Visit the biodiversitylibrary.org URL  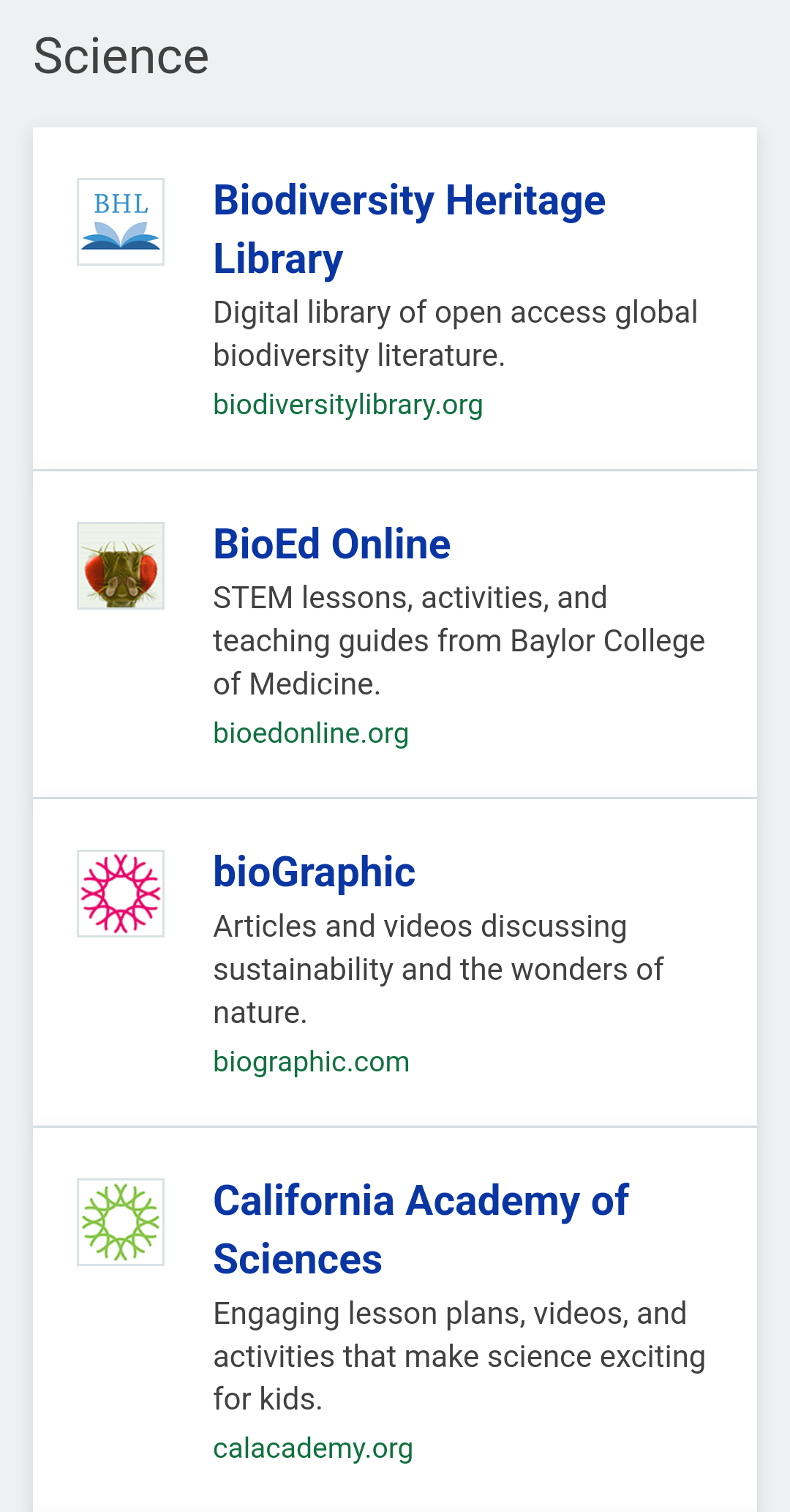coord(347,405)
